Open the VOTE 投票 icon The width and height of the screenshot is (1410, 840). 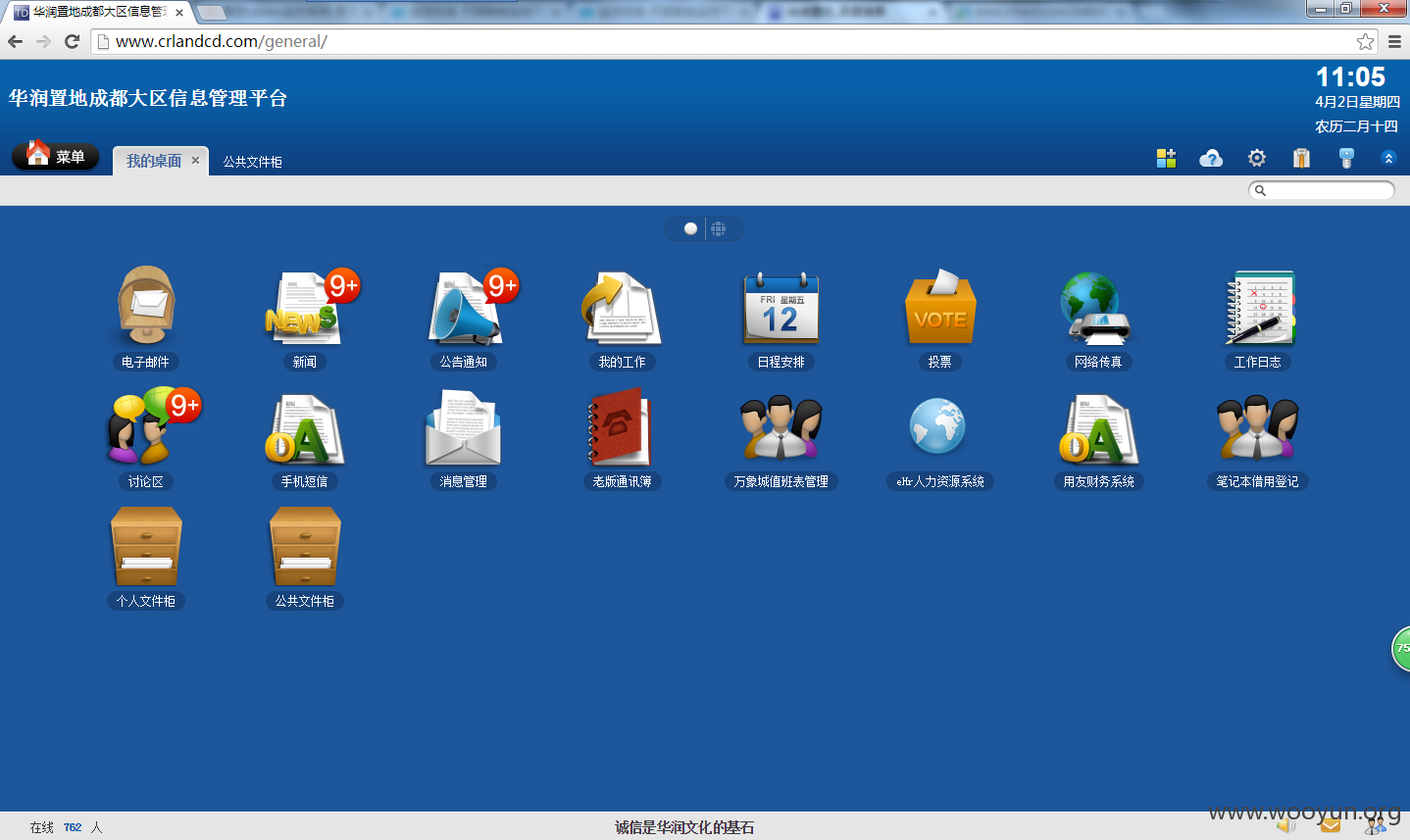pyautogui.click(x=939, y=308)
